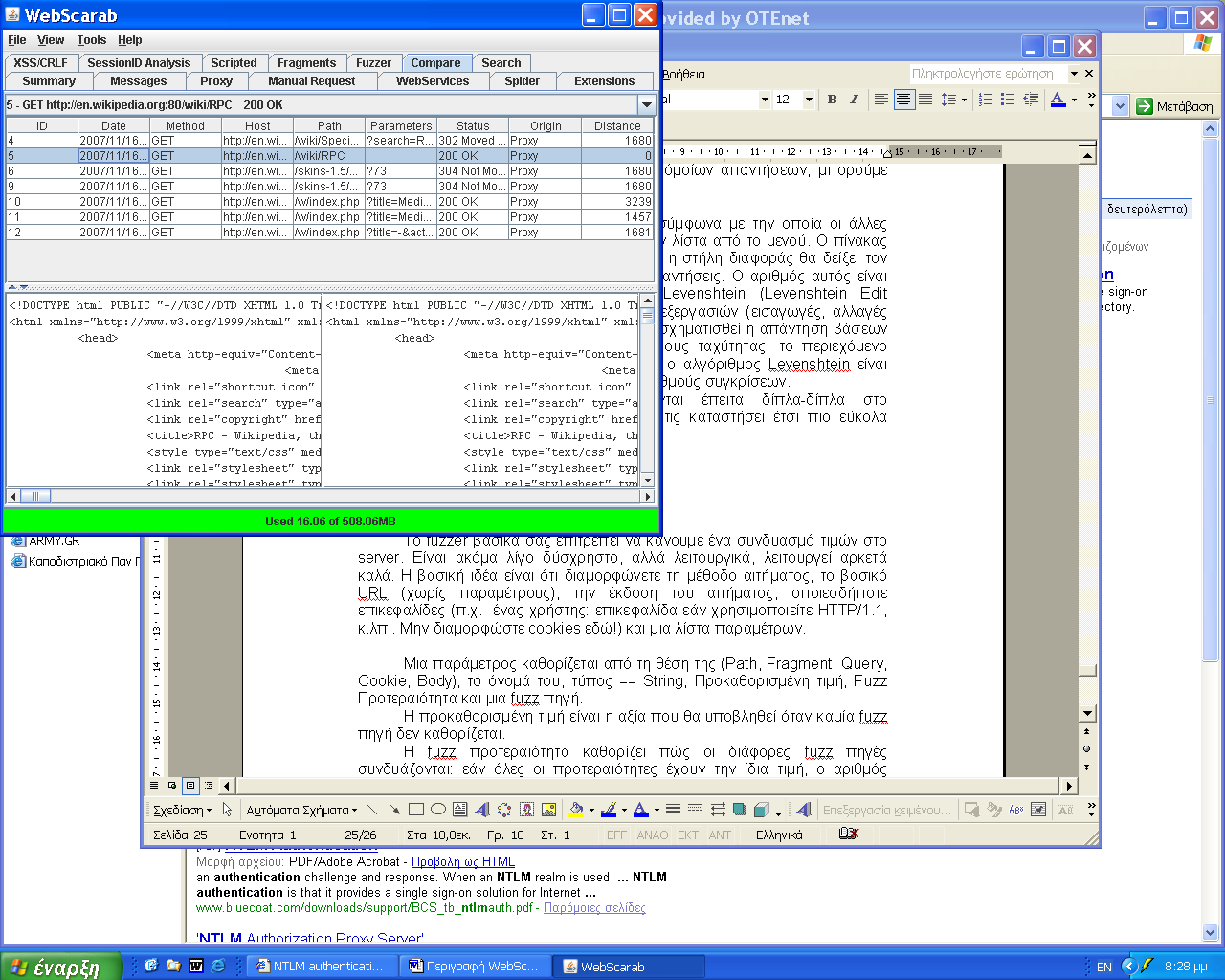Open 3-D Style in Drawing toolbar
Viewport: 1225px width, 980px height.
761,810
